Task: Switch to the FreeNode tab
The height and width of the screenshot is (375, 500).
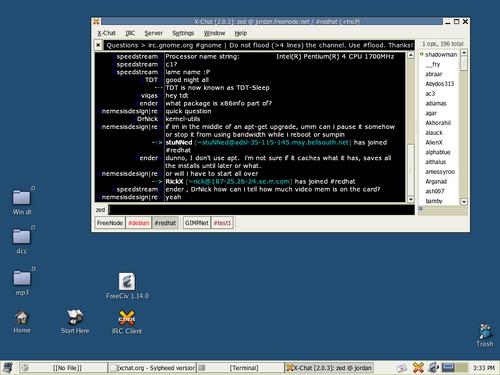Action: [110, 223]
